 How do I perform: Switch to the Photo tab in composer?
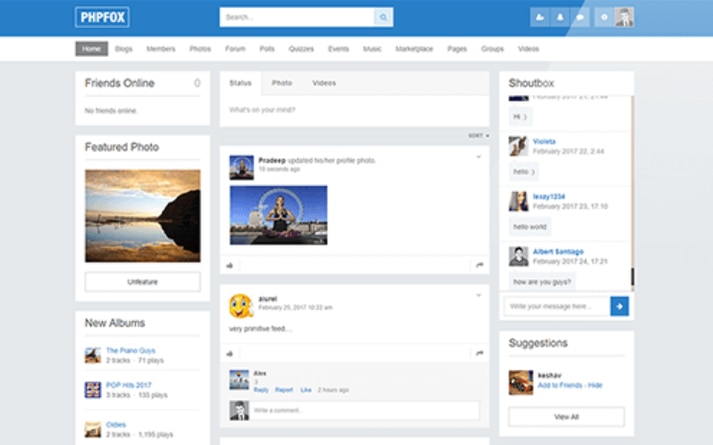coord(282,83)
